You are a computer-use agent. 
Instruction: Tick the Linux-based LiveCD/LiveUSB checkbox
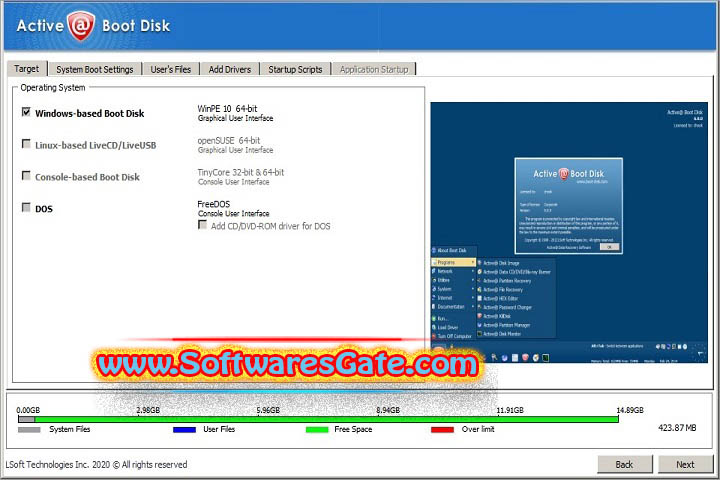tap(26, 144)
